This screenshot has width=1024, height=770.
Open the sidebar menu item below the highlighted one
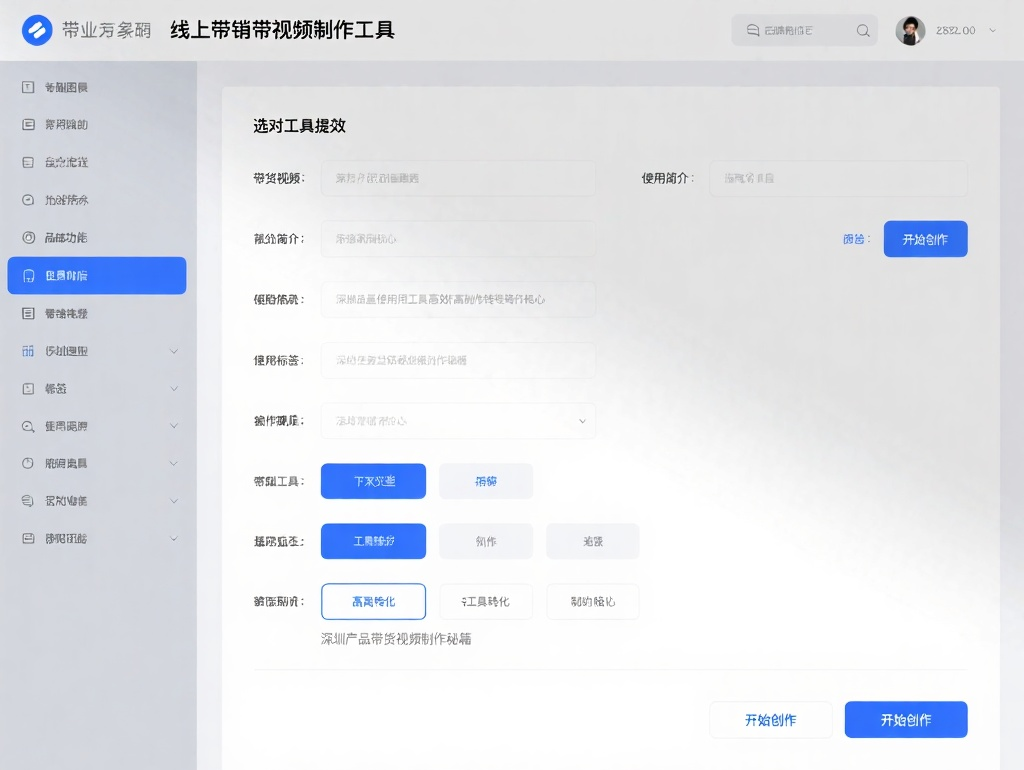tap(96, 313)
